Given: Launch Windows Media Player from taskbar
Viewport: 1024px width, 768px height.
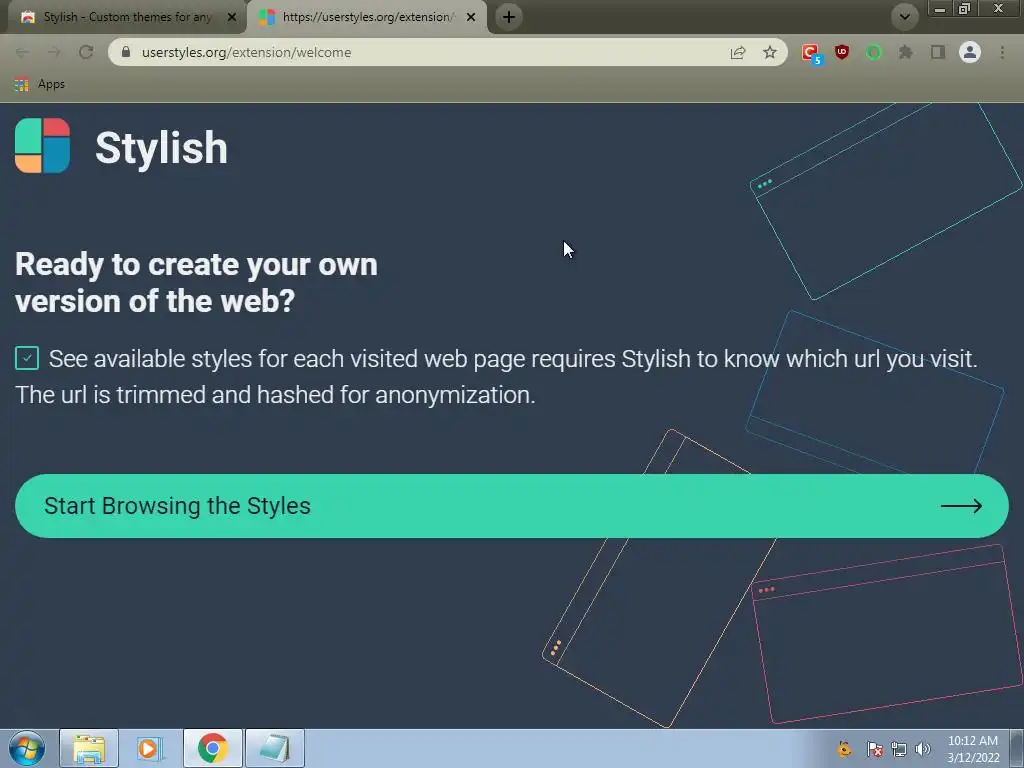Looking at the screenshot, I should [150, 748].
